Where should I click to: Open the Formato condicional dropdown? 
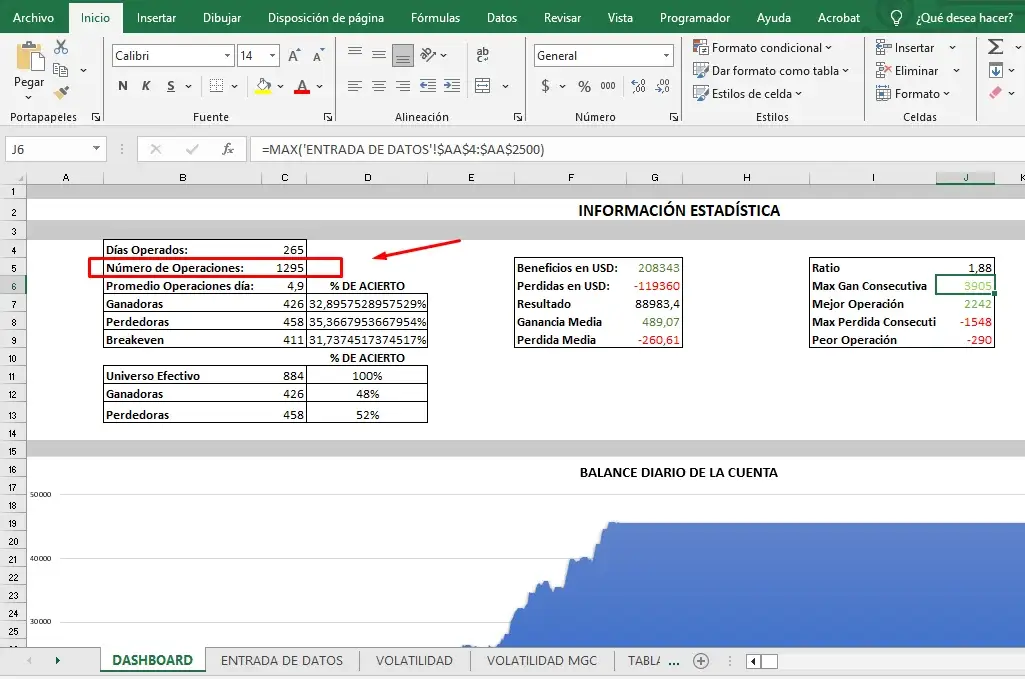click(765, 48)
